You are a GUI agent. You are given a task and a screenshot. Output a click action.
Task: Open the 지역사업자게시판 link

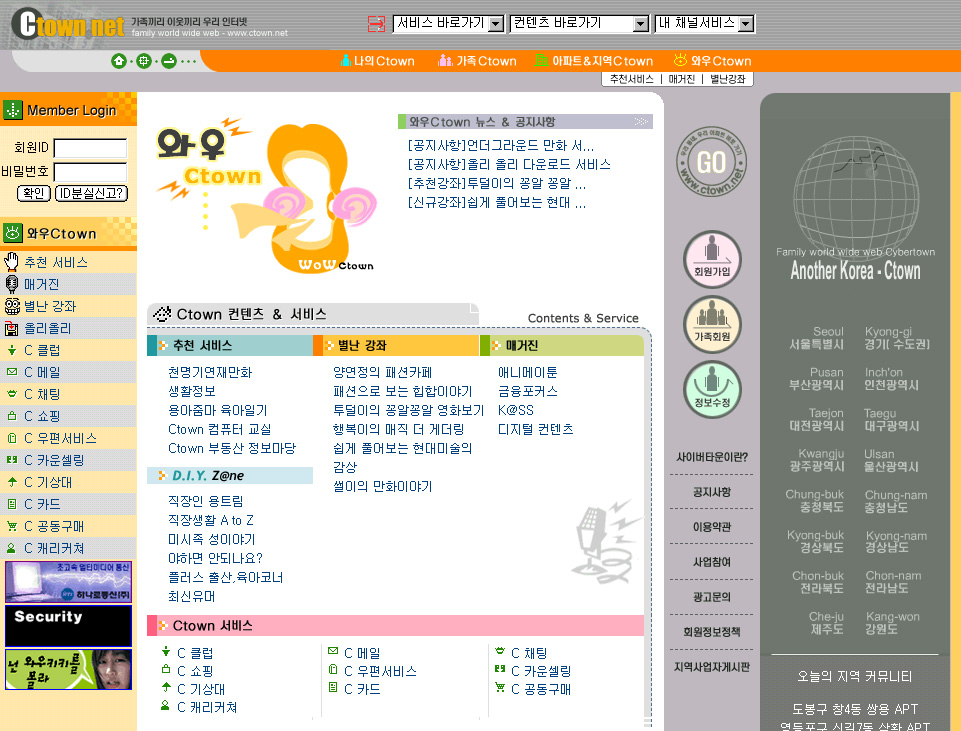click(x=712, y=667)
